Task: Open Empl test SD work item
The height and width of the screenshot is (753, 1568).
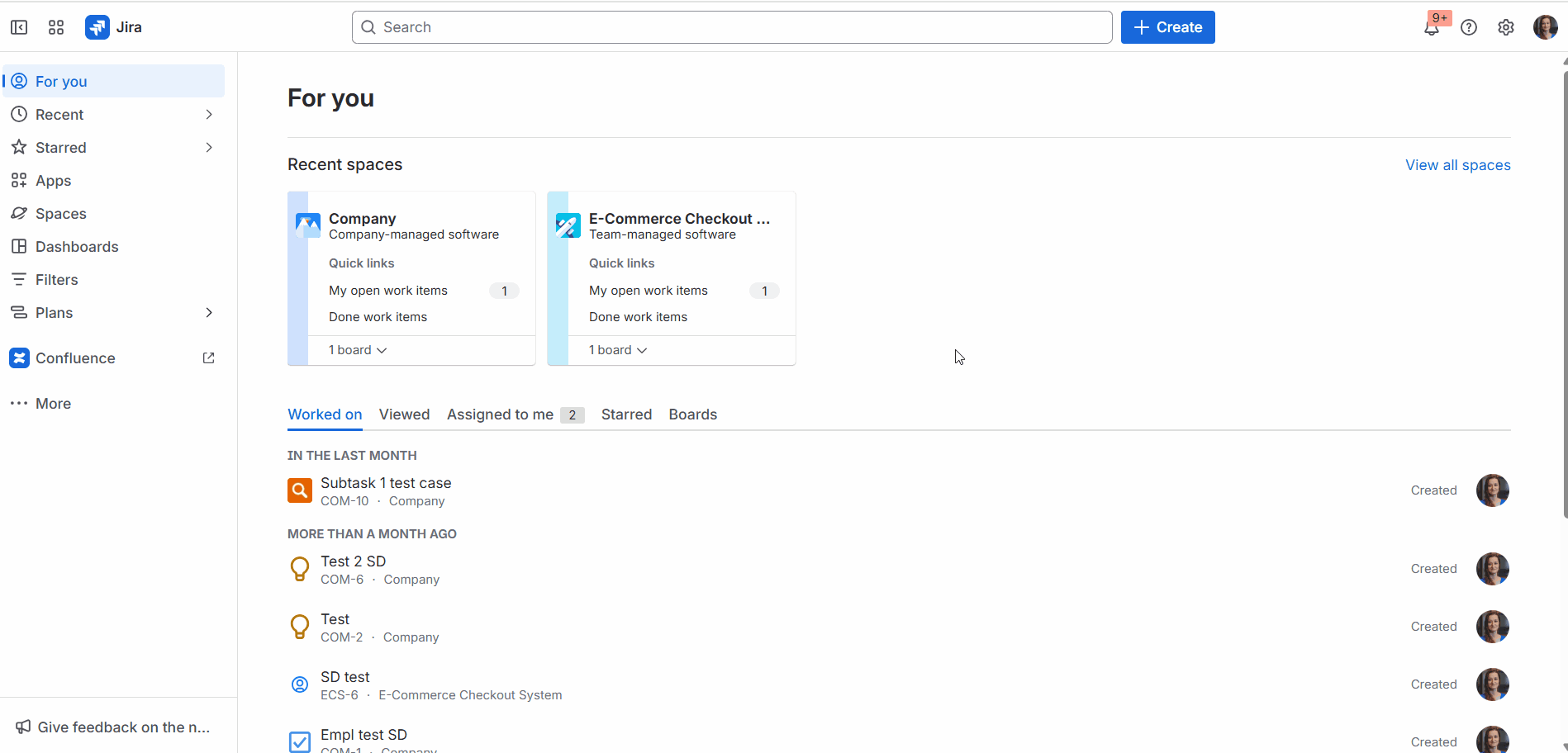Action: 363,735
